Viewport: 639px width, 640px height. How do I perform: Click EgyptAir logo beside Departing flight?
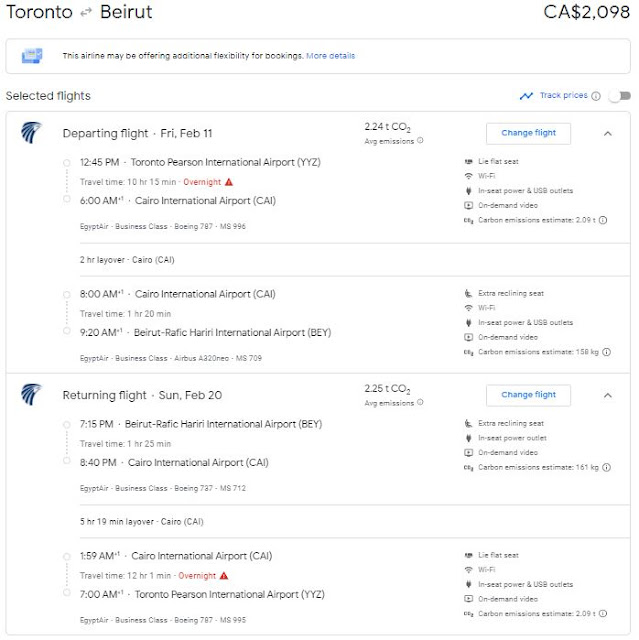[31, 133]
